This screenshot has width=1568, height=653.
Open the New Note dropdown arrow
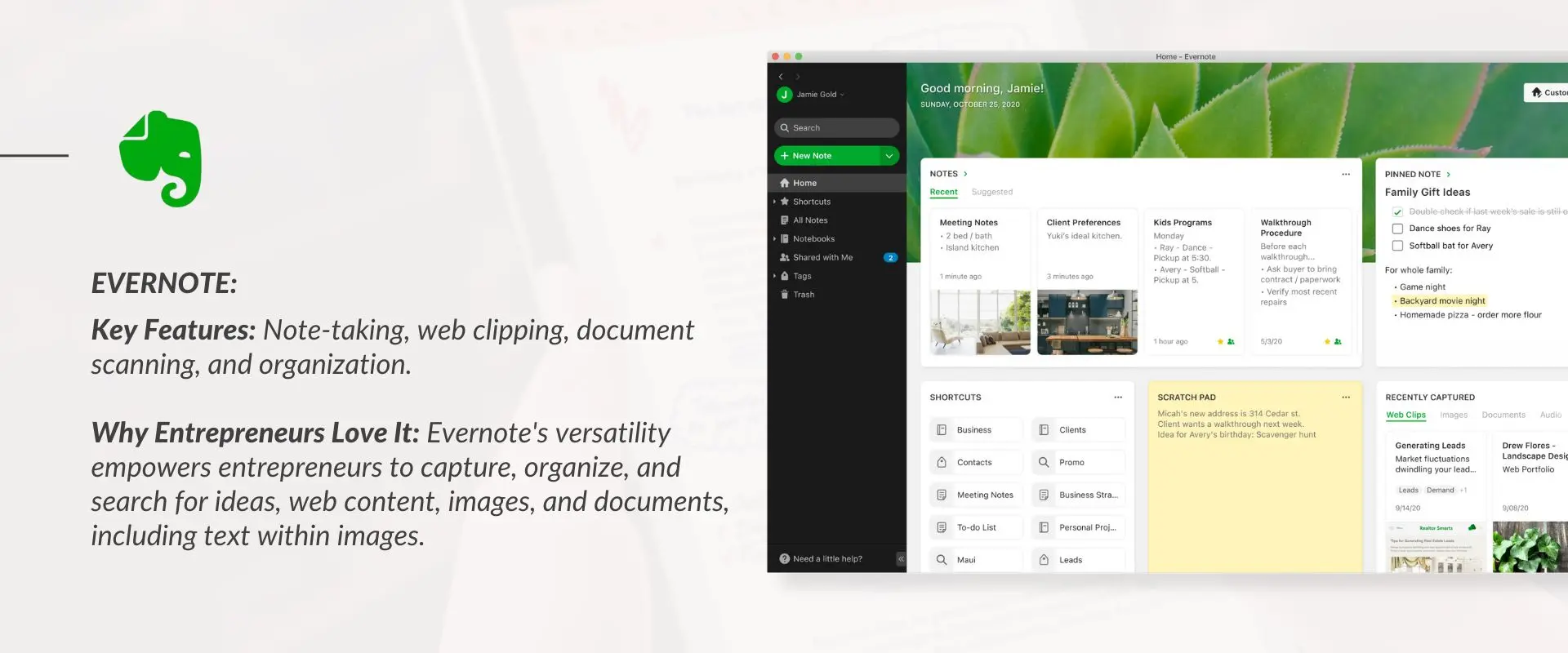(889, 156)
